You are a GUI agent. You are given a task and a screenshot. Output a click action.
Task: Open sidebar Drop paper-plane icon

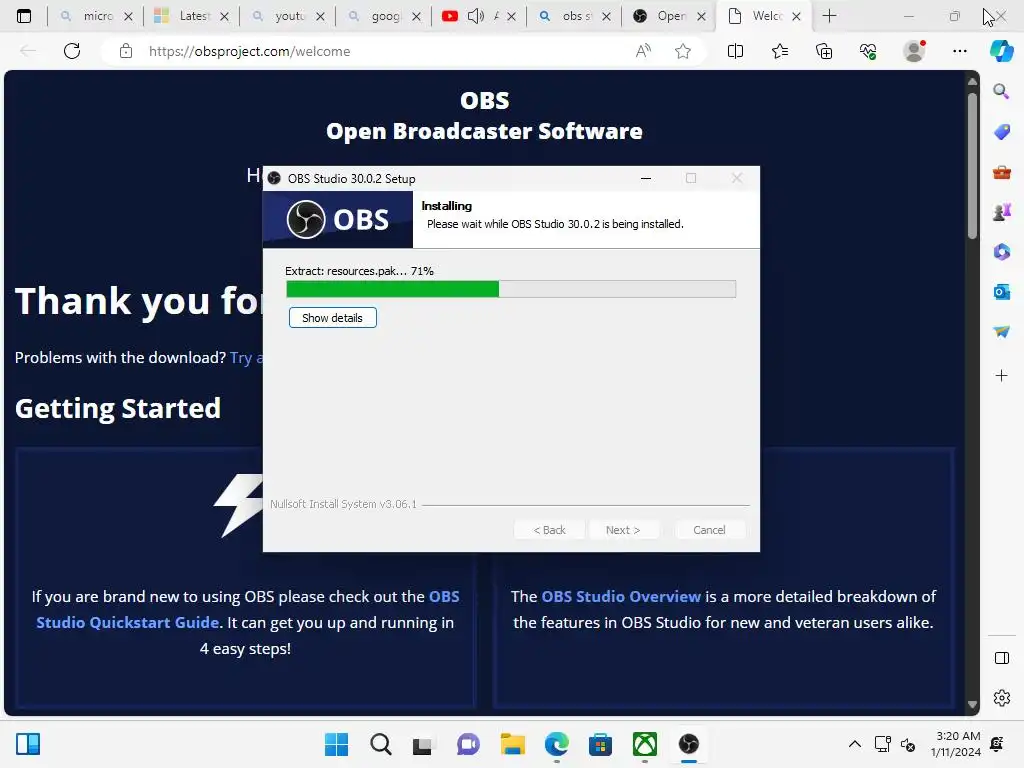pos(1001,332)
